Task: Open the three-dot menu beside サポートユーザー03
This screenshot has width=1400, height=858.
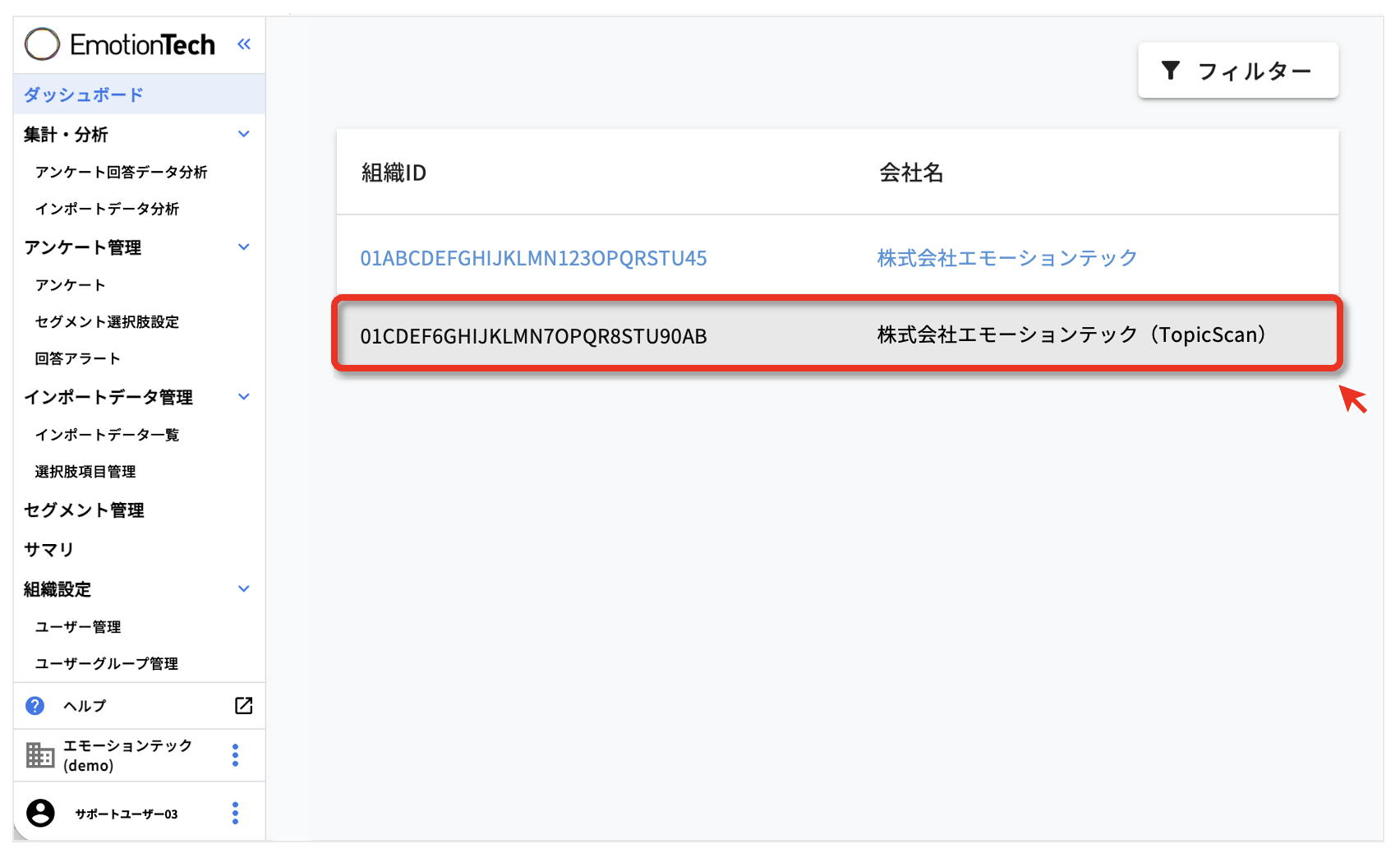Action: 235,814
